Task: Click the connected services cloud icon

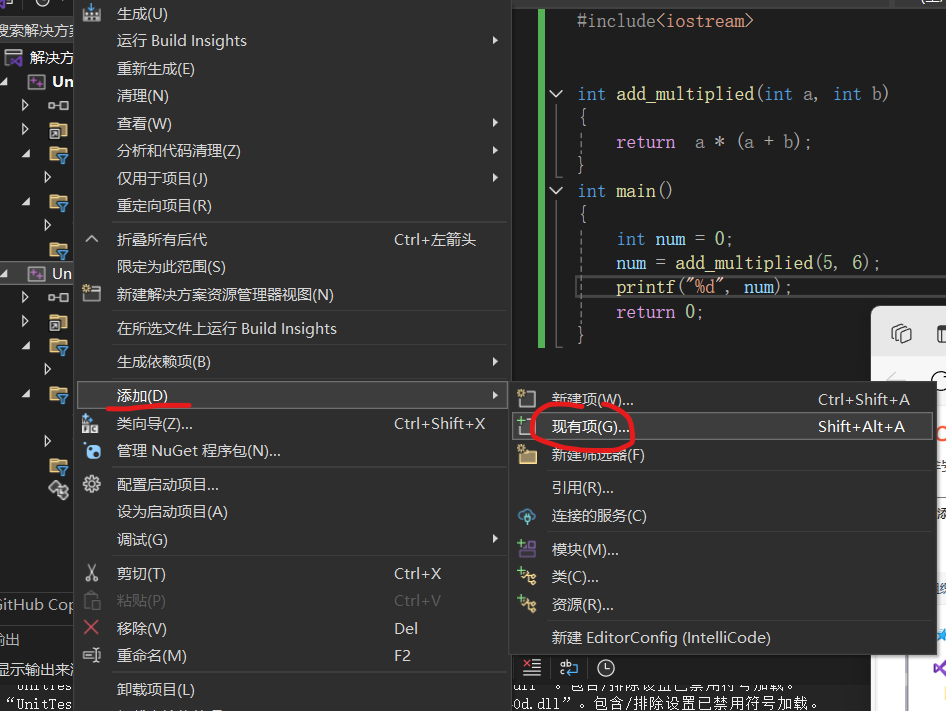Action: coord(527,516)
